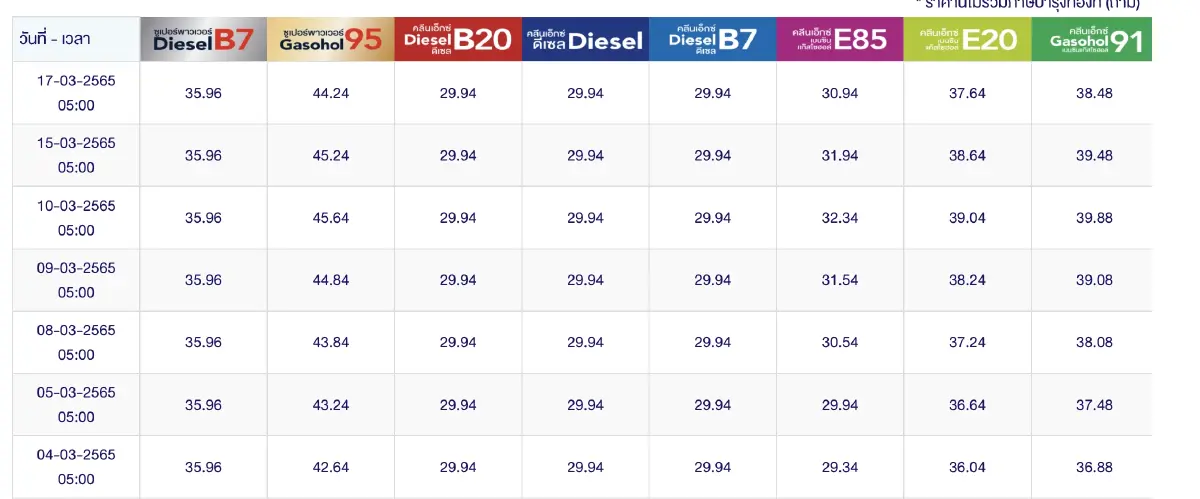This screenshot has width=1200, height=499.
Task: Click the Gasohol 91 price 39.48
Action: pyautogui.click(x=1094, y=155)
